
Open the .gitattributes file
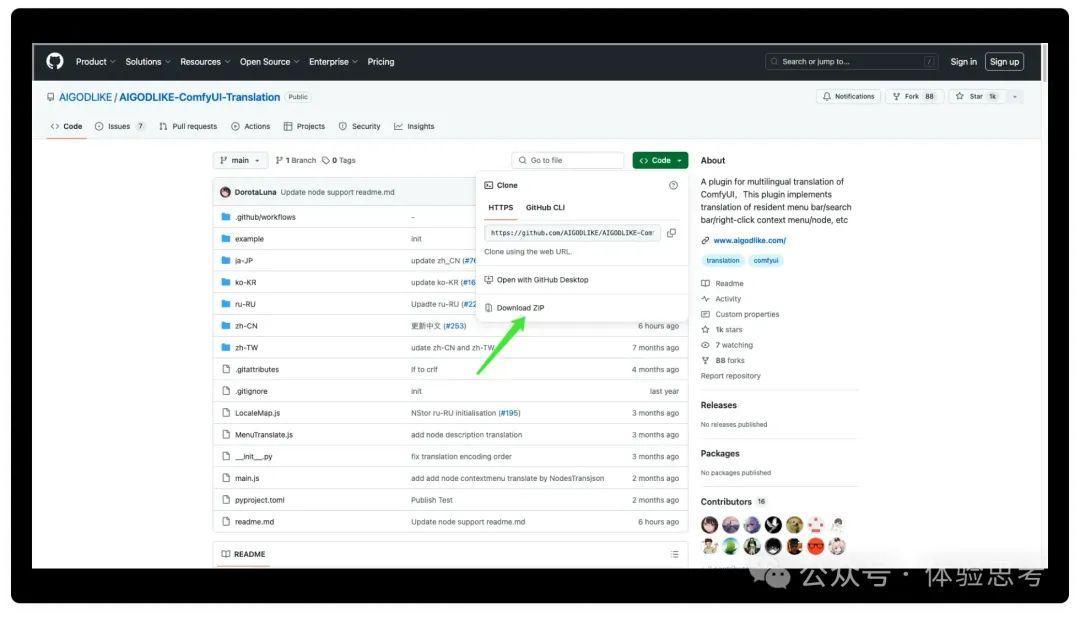pyautogui.click(x=257, y=370)
